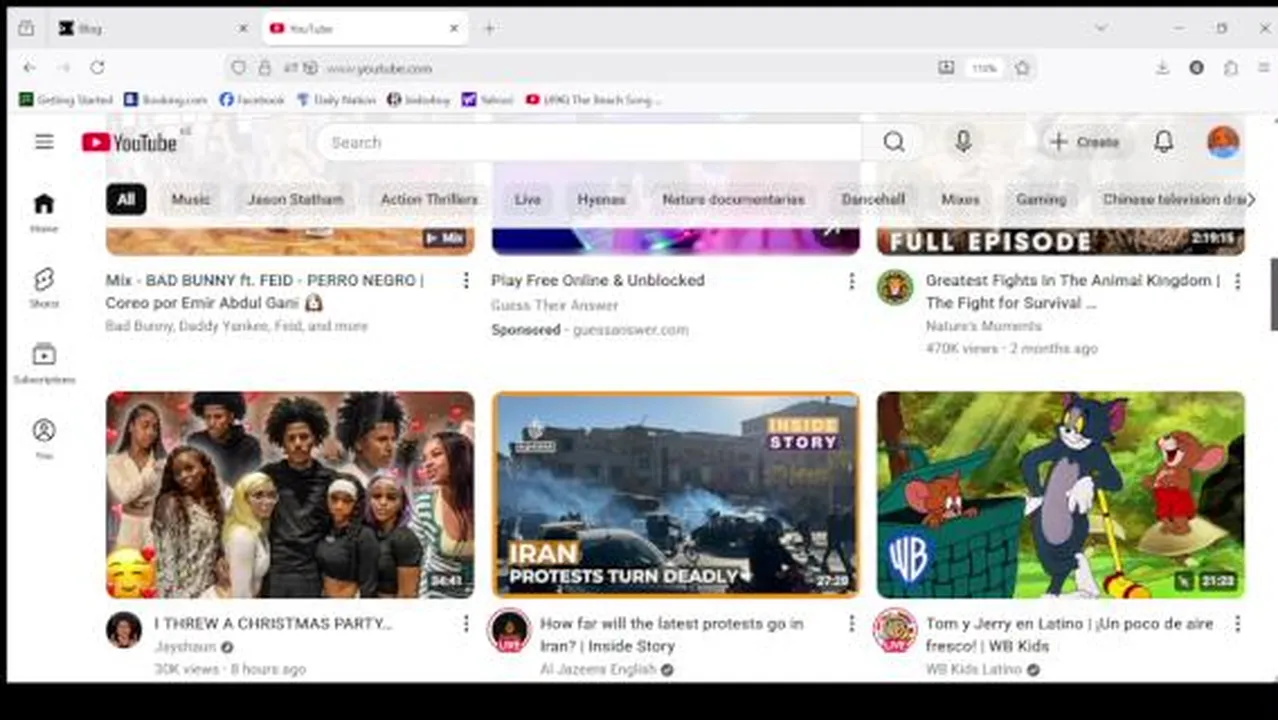Open Jayshaun channel avatar
The width and height of the screenshot is (1278, 720).
coord(124,630)
